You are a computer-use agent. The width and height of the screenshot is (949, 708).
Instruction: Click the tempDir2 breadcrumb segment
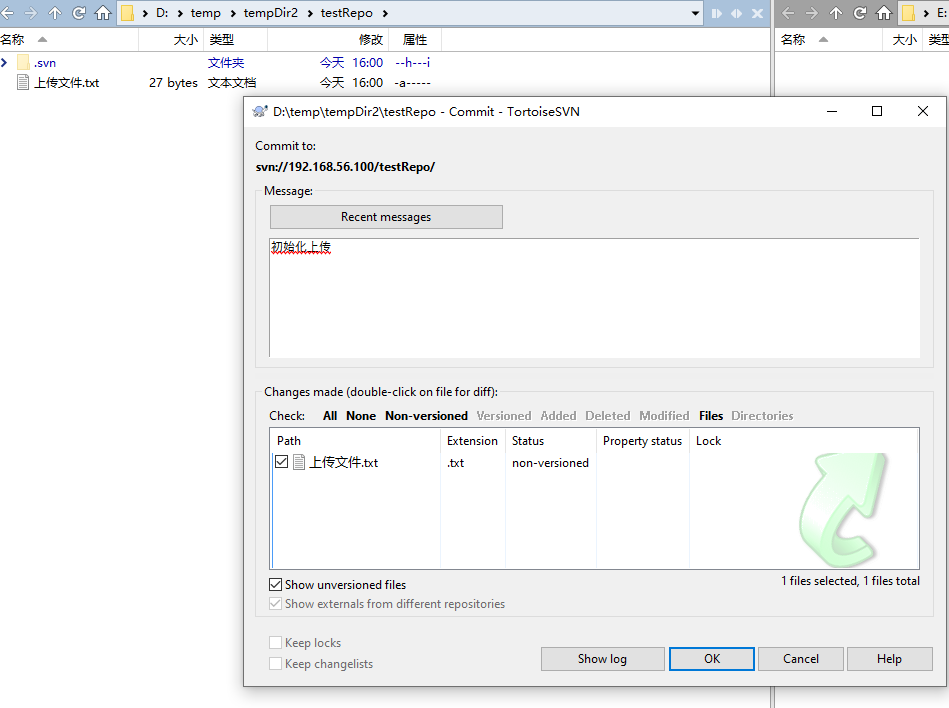click(271, 13)
